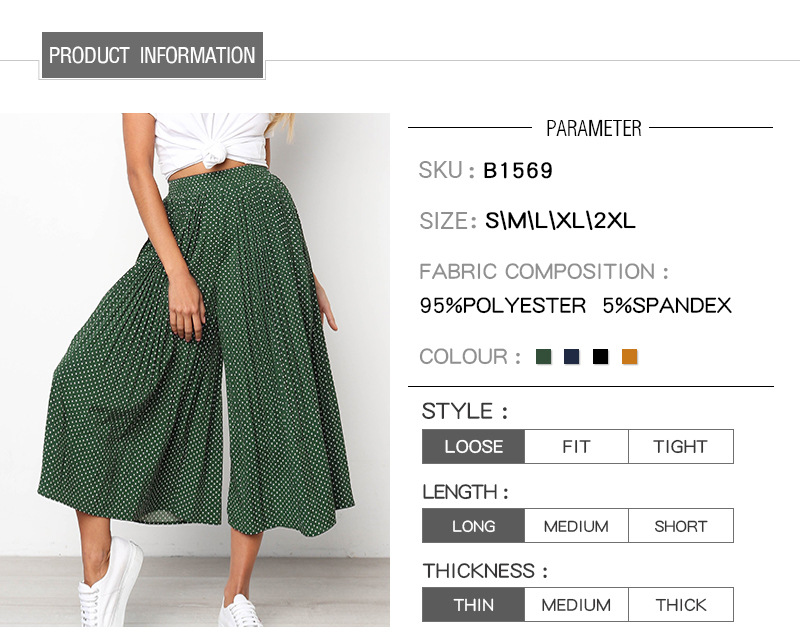Choose MEDIUM under Thickness

coord(576,605)
